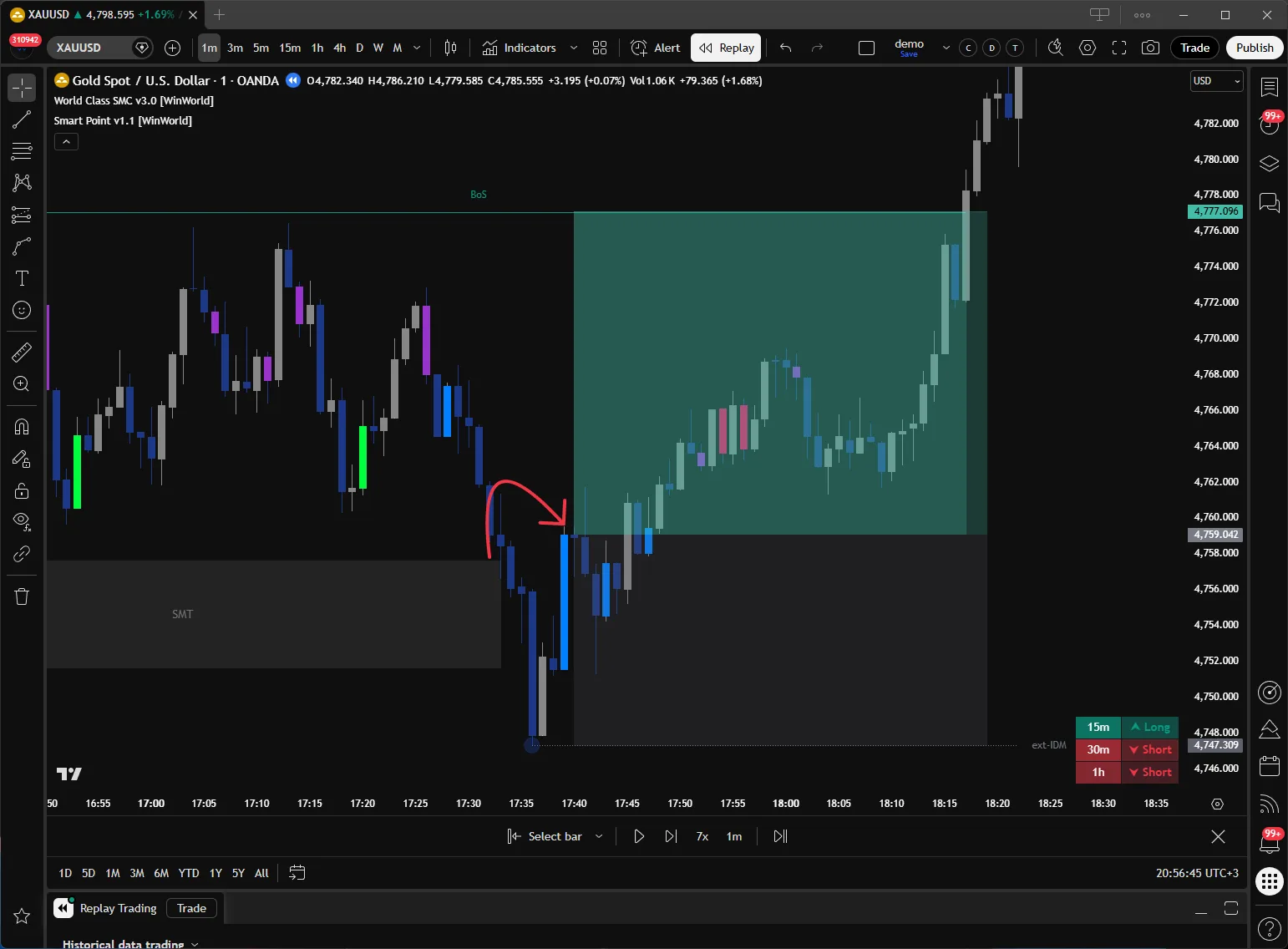The width and height of the screenshot is (1288, 949).
Task: Select the 1D date range
Action: [x=65, y=873]
